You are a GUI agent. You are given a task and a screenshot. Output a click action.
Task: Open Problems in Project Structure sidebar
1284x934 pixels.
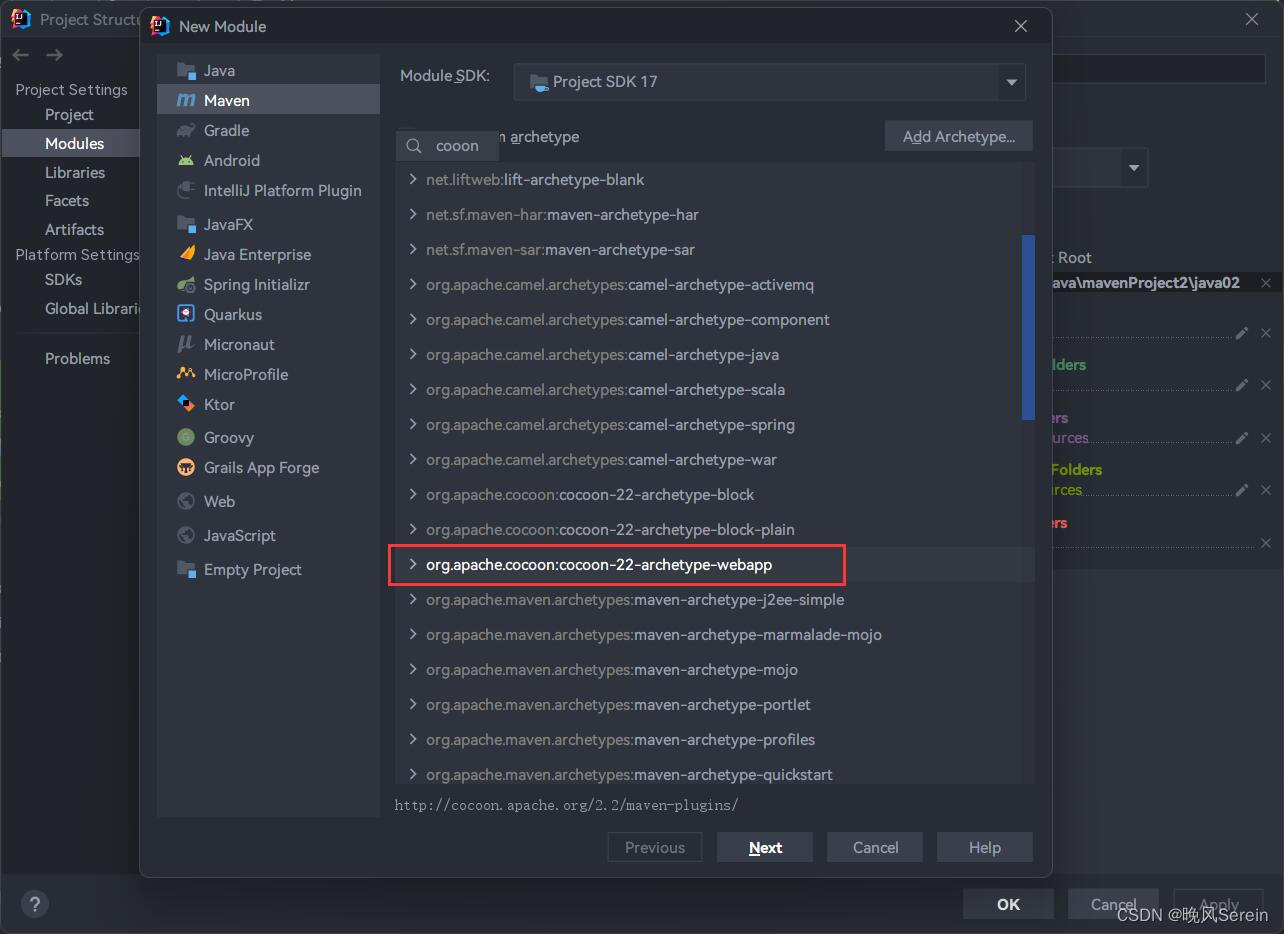click(77, 359)
